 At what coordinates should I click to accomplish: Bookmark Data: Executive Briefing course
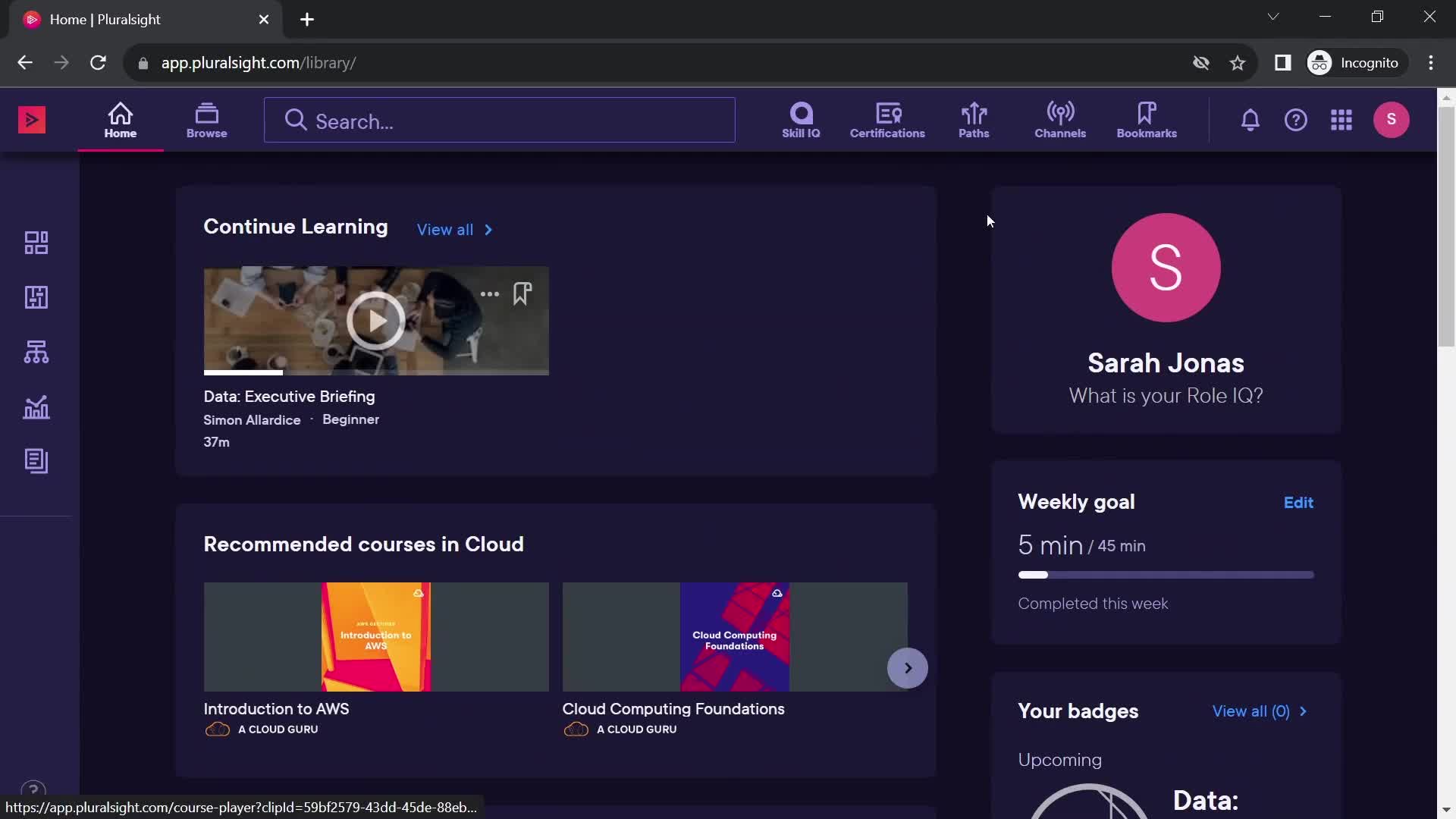tap(522, 294)
